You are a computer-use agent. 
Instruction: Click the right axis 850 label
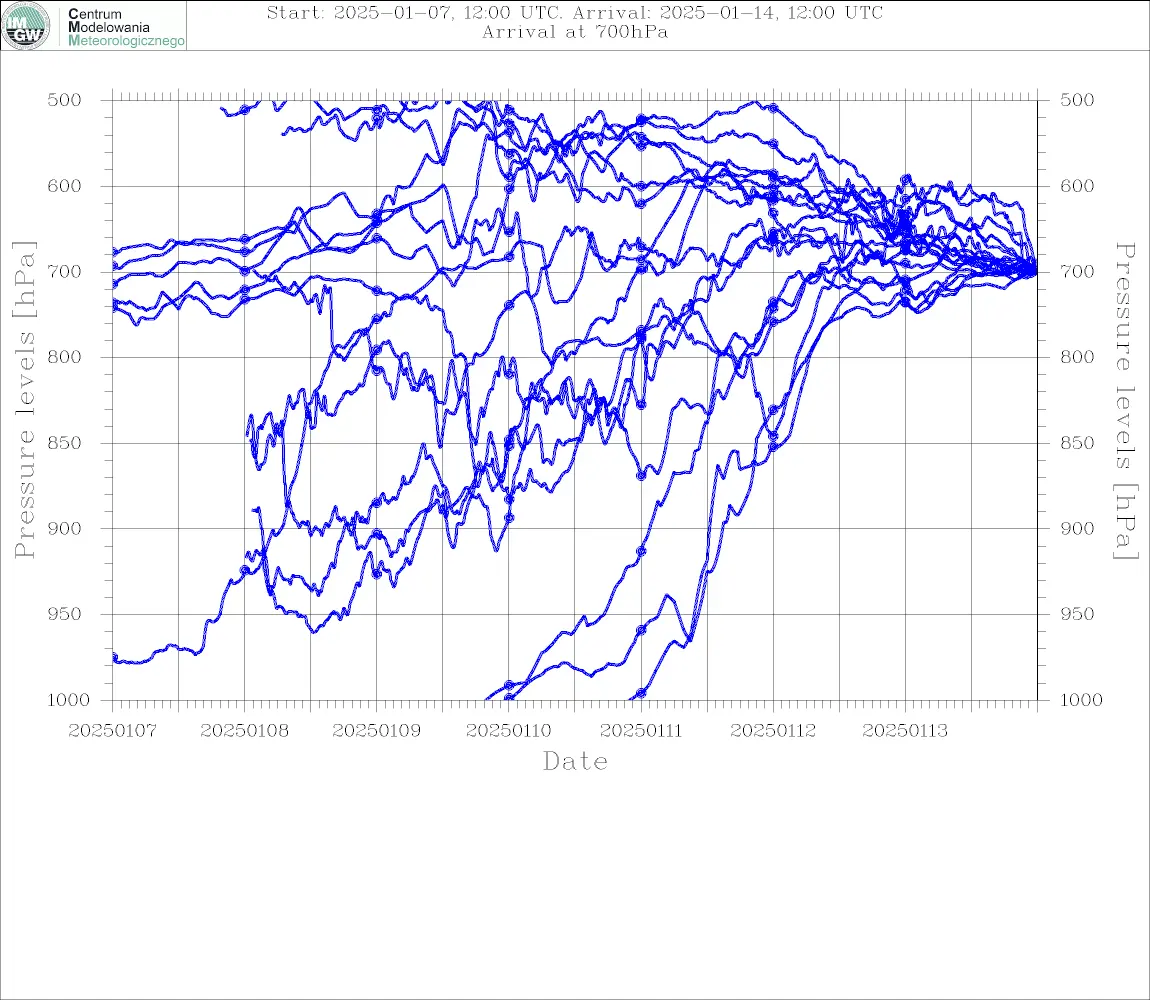(x=1077, y=443)
